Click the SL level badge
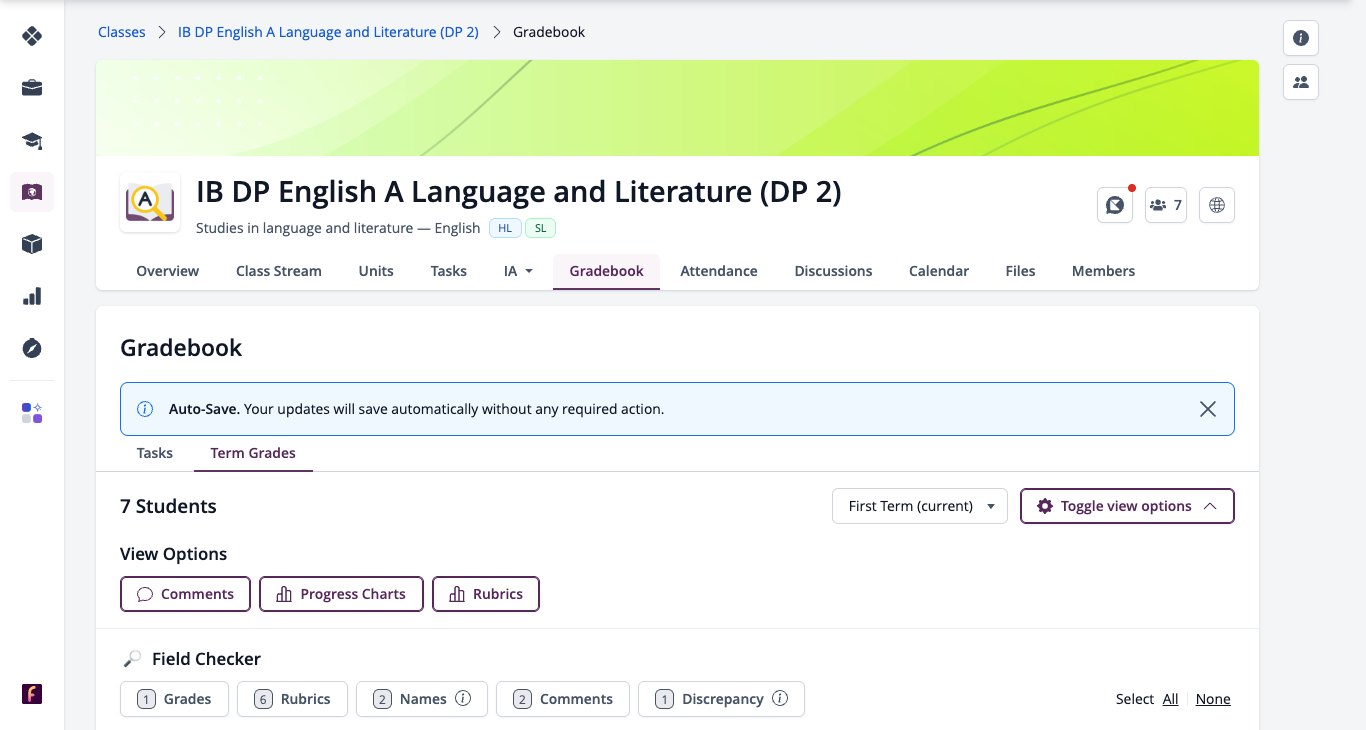1366x730 pixels. click(x=540, y=228)
